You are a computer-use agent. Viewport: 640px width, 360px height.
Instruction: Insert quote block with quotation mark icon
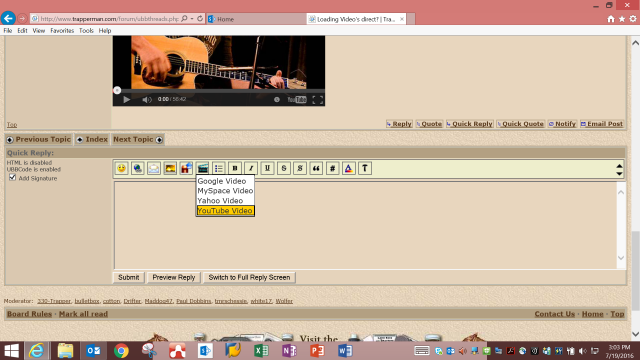tap(316, 168)
